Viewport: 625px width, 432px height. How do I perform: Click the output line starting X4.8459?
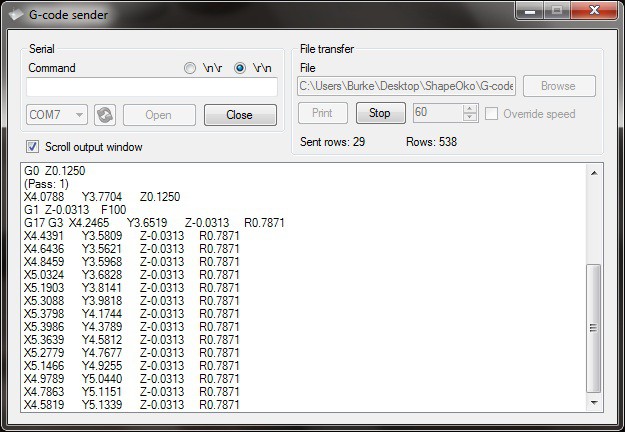[x=132, y=262]
